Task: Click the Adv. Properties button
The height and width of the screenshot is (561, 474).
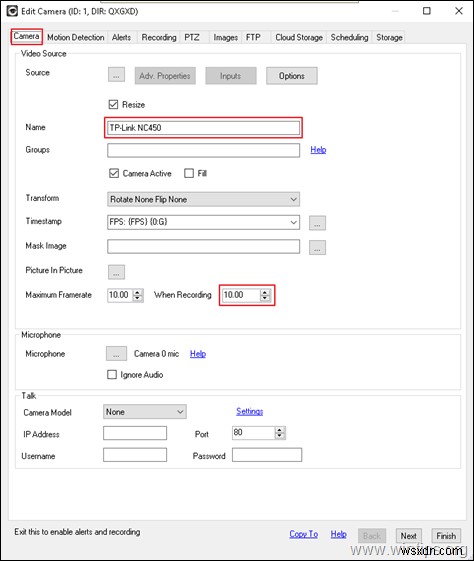Action: (165, 76)
